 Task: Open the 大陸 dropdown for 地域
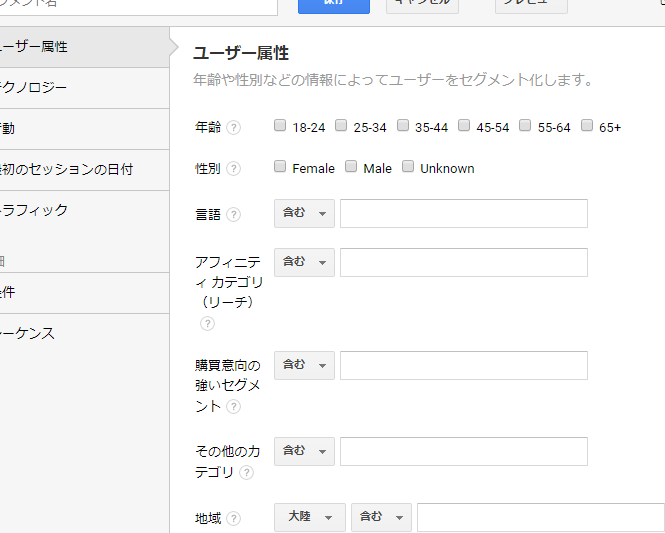pos(310,517)
